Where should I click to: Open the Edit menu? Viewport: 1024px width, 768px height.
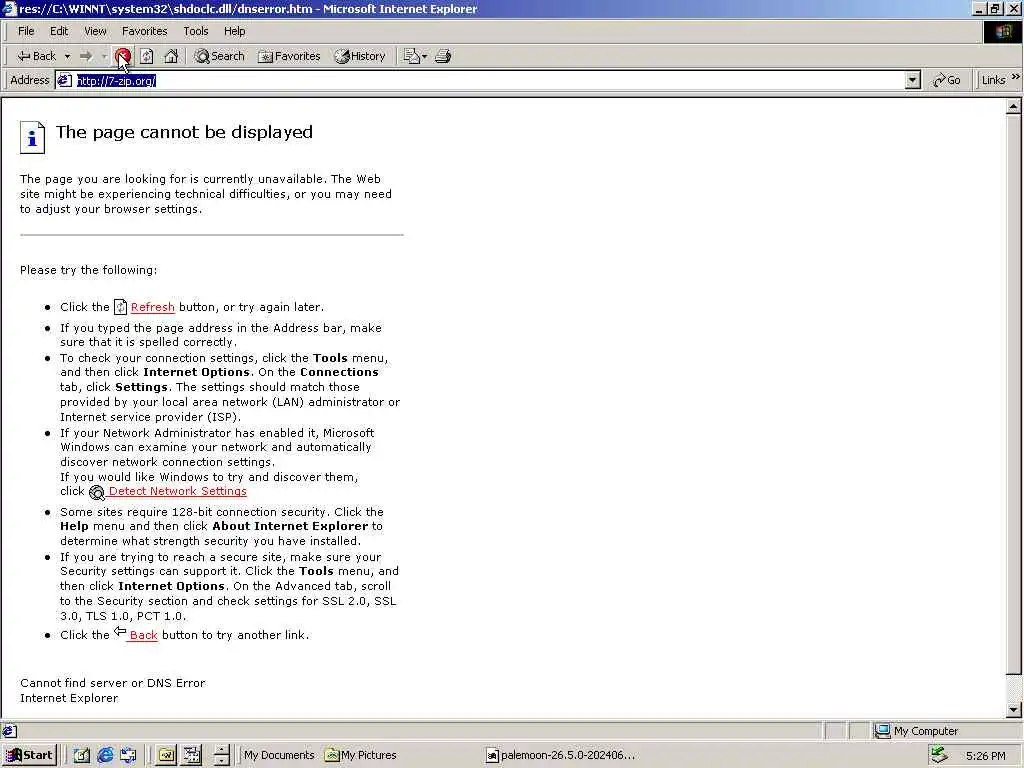(x=59, y=31)
